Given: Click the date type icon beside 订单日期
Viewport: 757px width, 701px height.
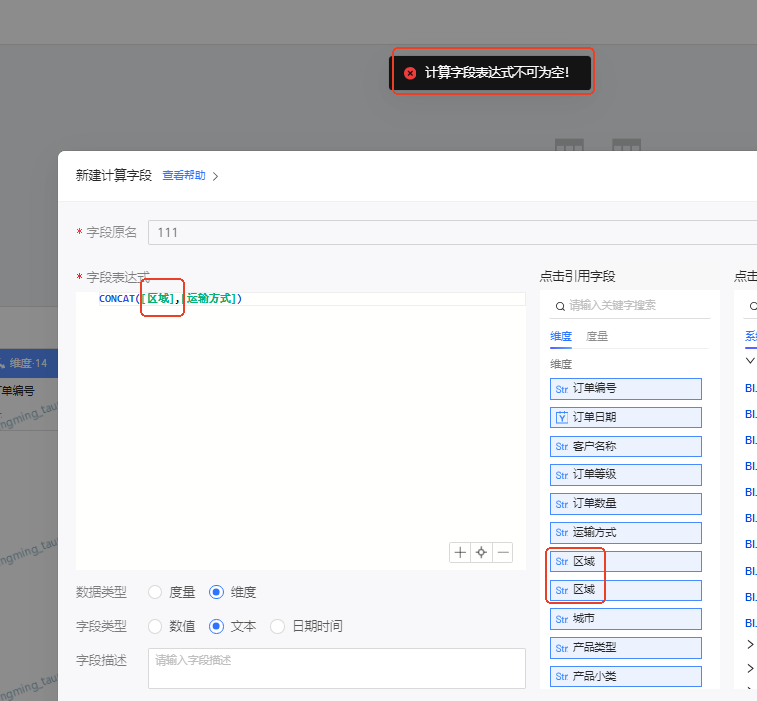Looking at the screenshot, I should click(x=561, y=417).
